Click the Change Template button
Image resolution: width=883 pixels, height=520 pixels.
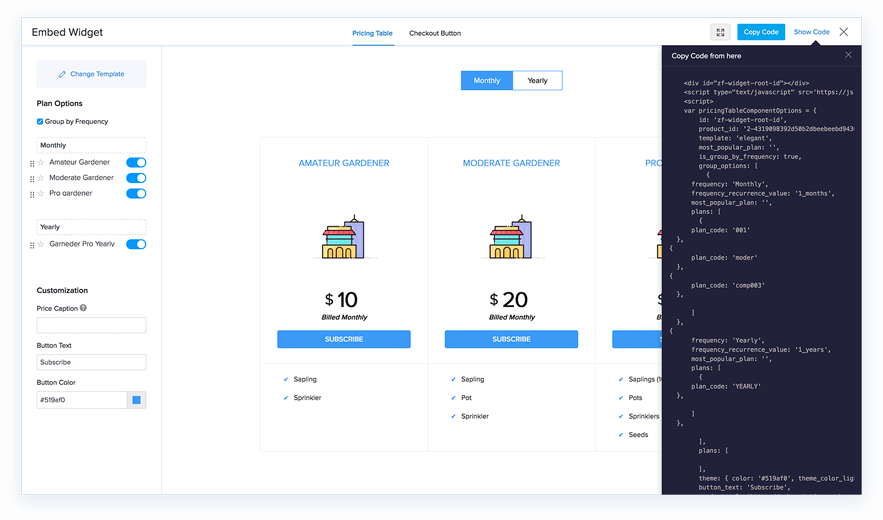[x=91, y=74]
